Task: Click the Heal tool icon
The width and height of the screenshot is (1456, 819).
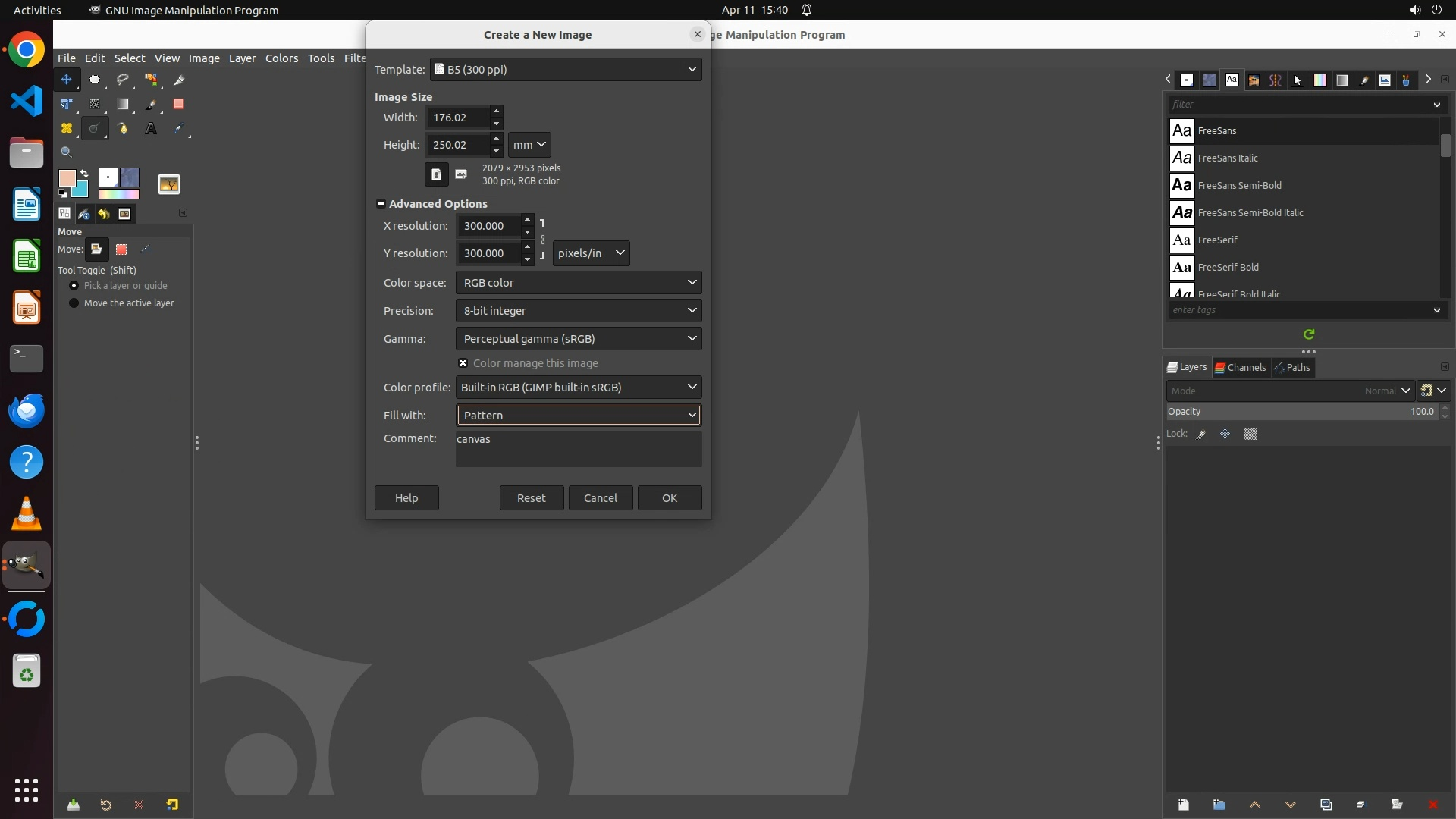Action: pos(67,129)
